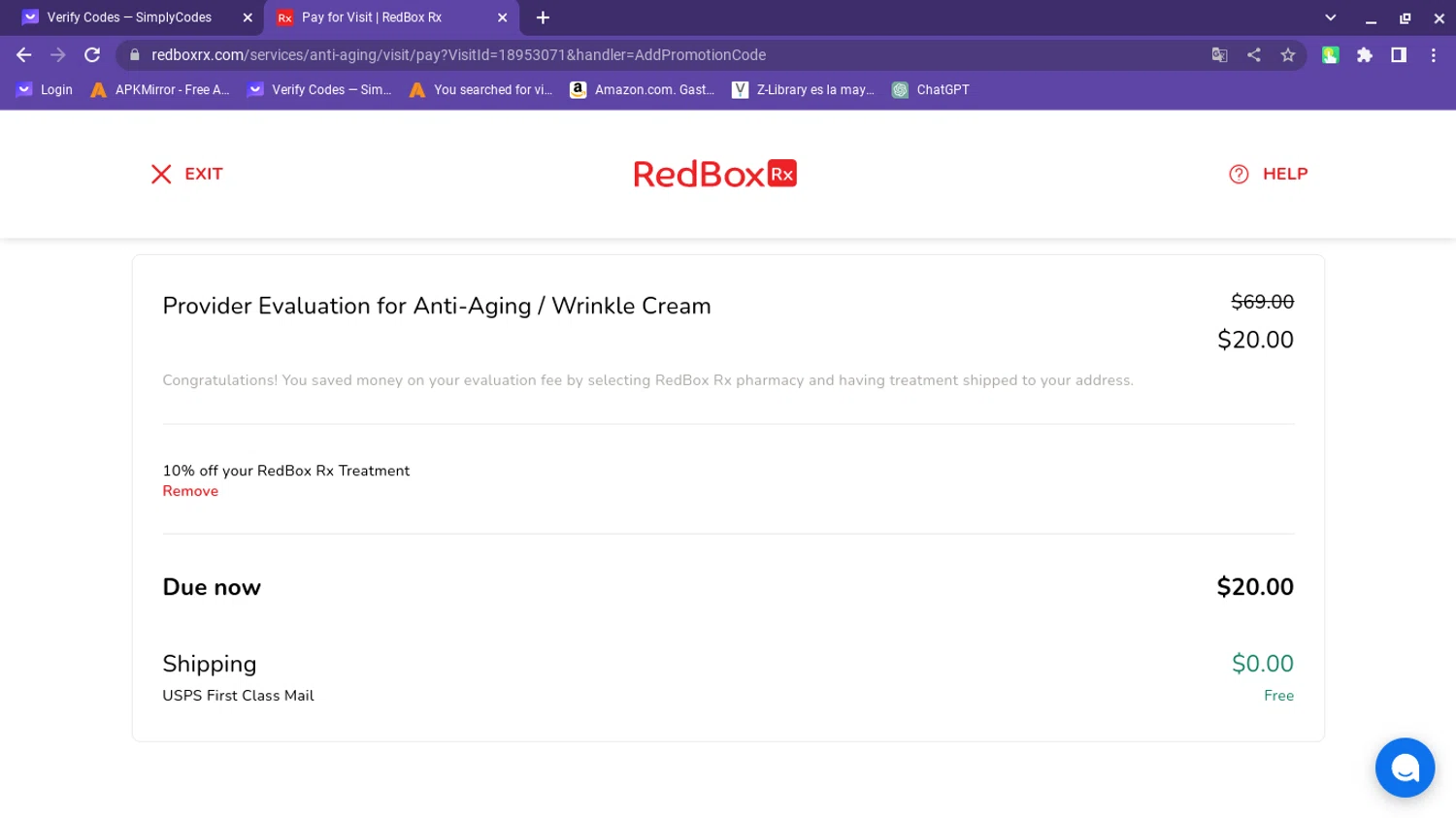The image size is (1456, 818).
Task: Open the chat bubble widget
Action: pos(1405,768)
